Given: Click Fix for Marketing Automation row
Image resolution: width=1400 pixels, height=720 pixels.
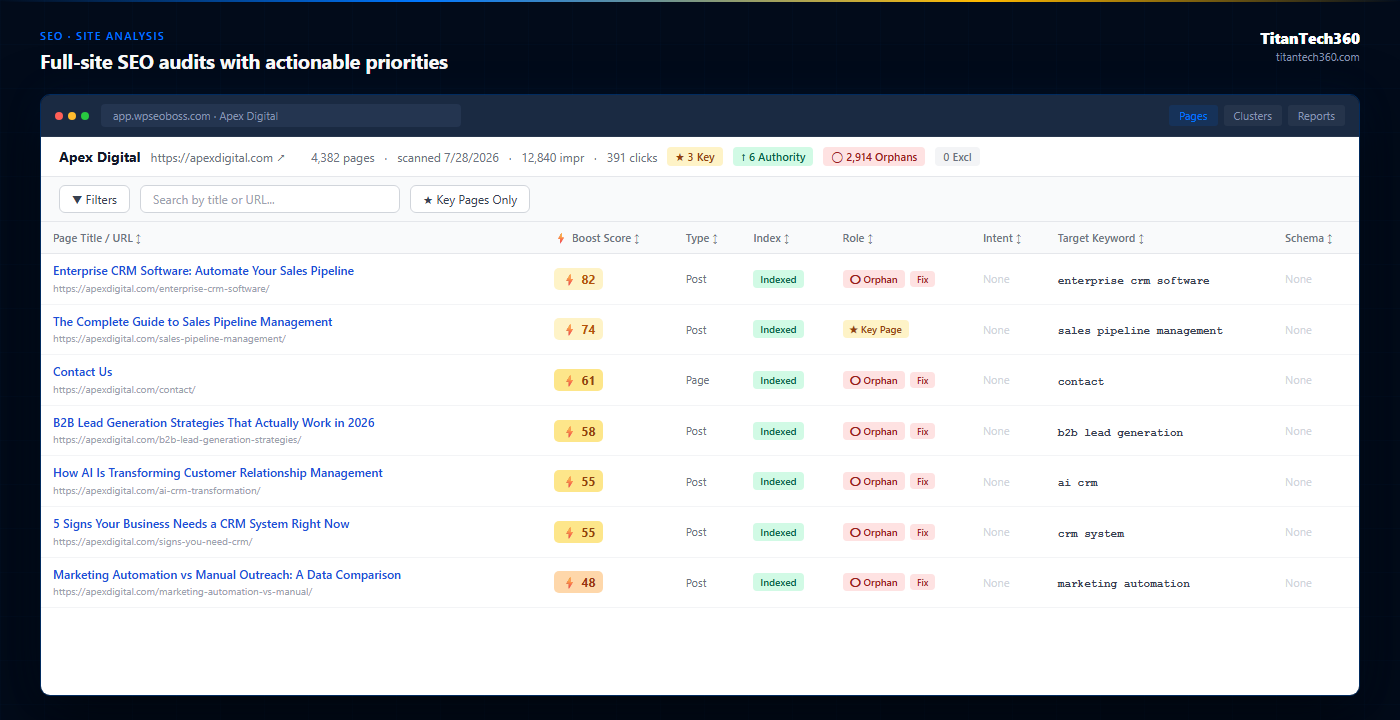Looking at the screenshot, I should (923, 583).
